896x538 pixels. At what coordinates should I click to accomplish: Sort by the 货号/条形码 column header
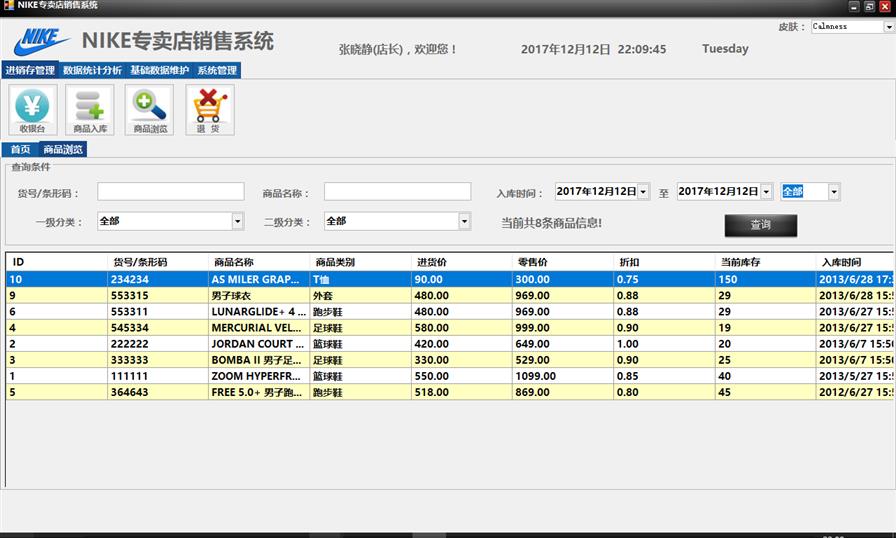click(x=158, y=262)
